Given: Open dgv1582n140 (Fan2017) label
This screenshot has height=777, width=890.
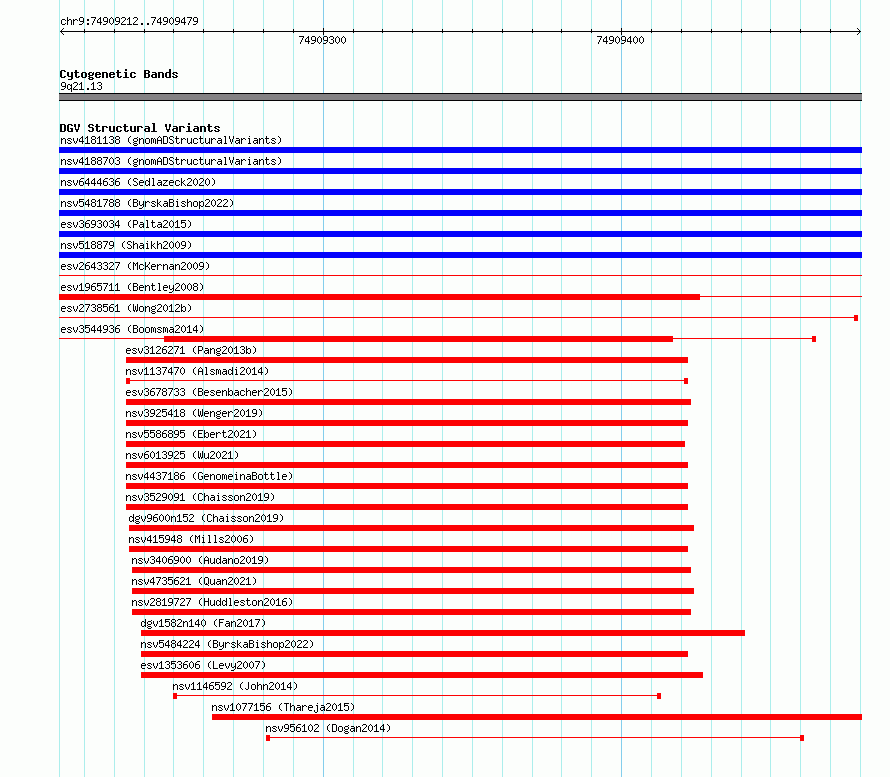Looking at the screenshot, I should click(x=203, y=623).
